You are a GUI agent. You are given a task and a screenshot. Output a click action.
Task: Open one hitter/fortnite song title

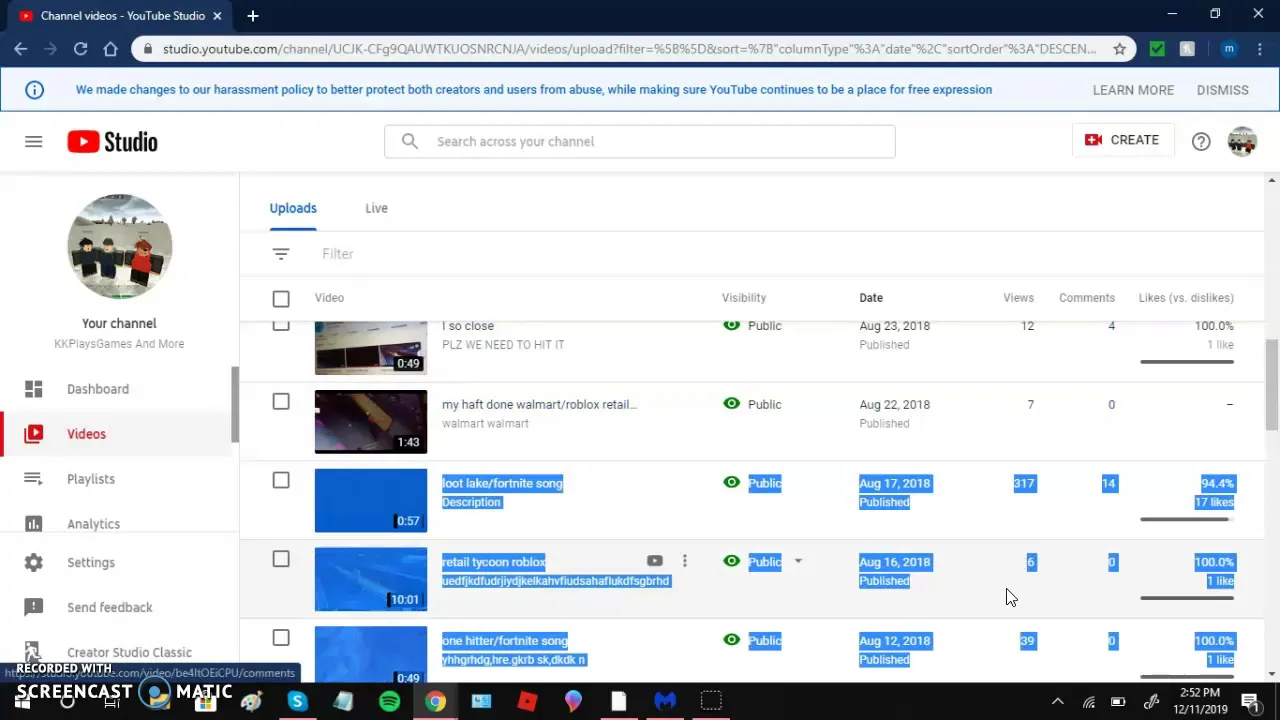point(505,640)
